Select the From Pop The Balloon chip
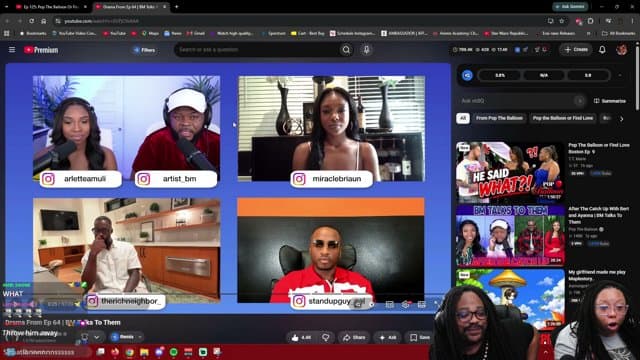640x360 pixels. pos(499,118)
